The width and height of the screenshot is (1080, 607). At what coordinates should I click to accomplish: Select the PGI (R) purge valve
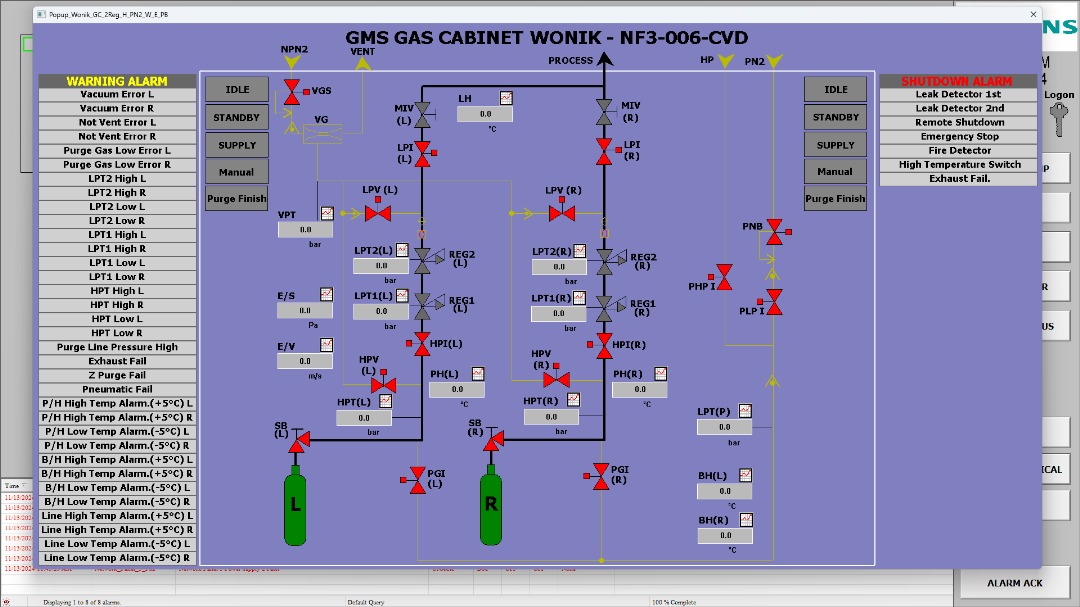(x=599, y=476)
